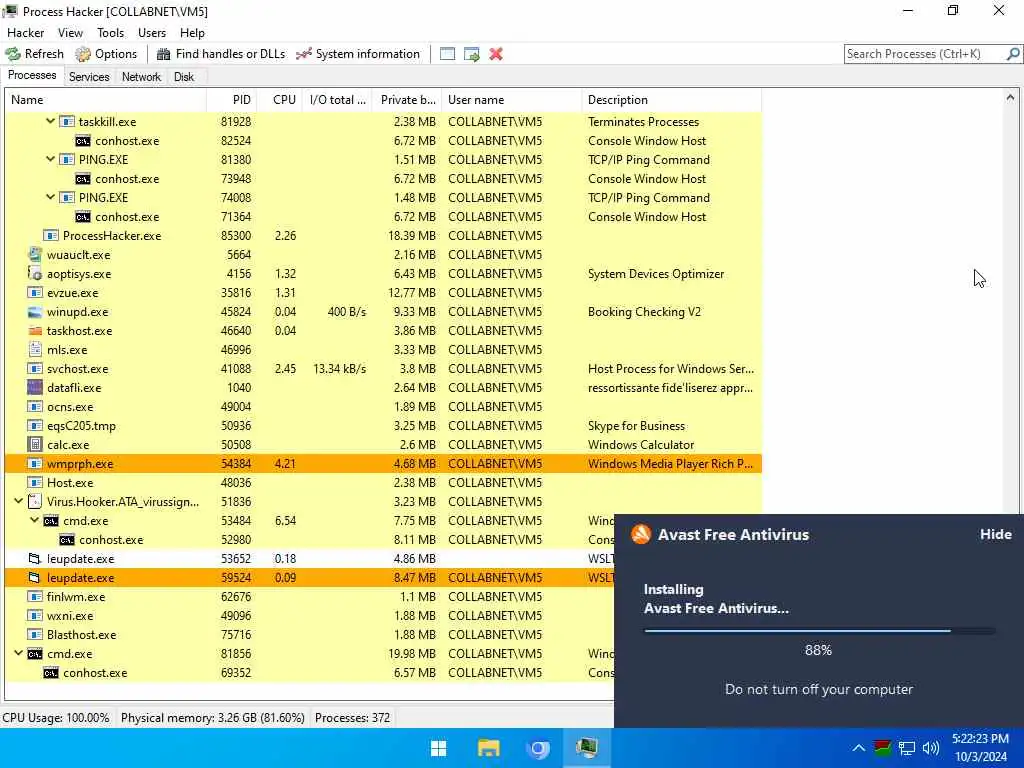This screenshot has height=768, width=1024.
Task: Switch to the Services tab
Action: tap(89, 77)
